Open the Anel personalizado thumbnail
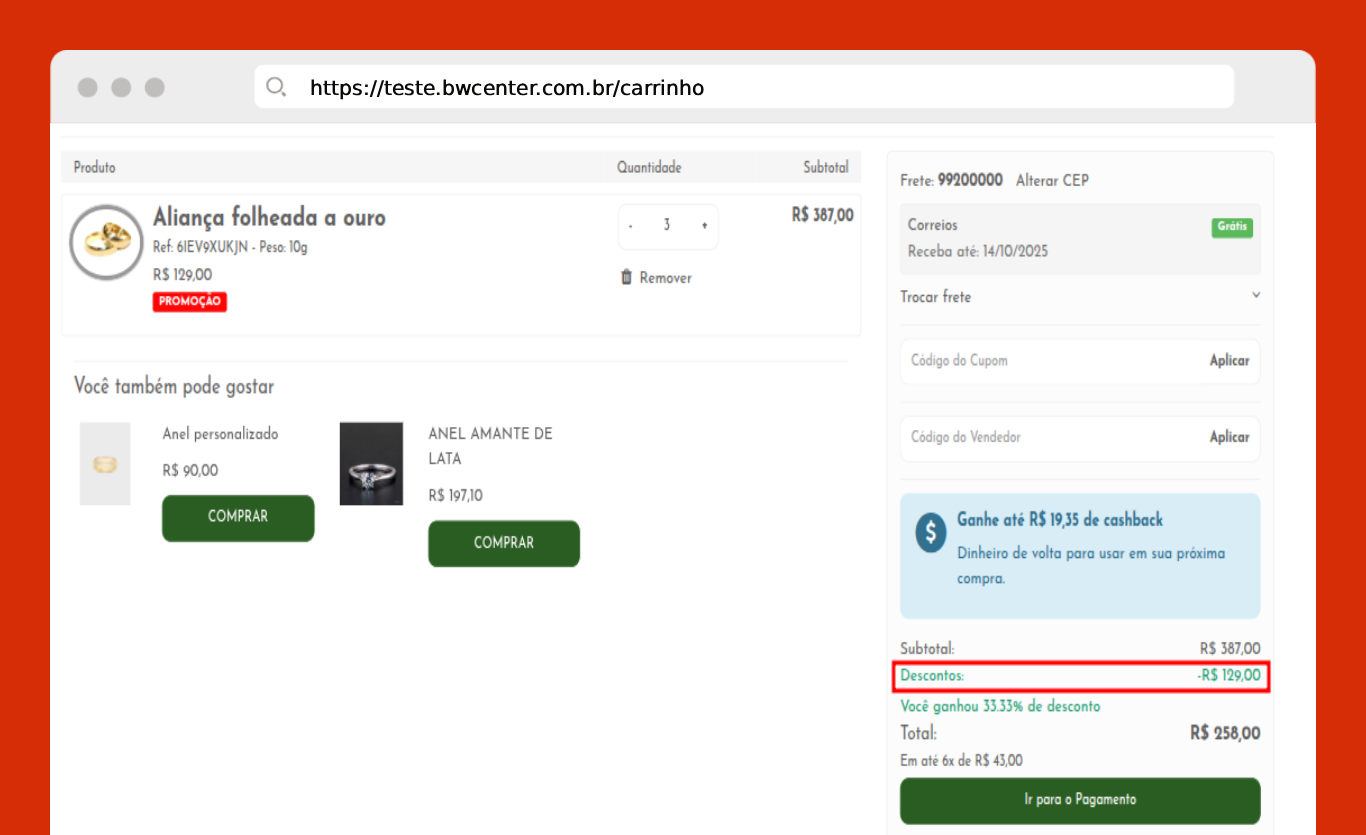Viewport: 1366px width, 835px height. (x=105, y=463)
